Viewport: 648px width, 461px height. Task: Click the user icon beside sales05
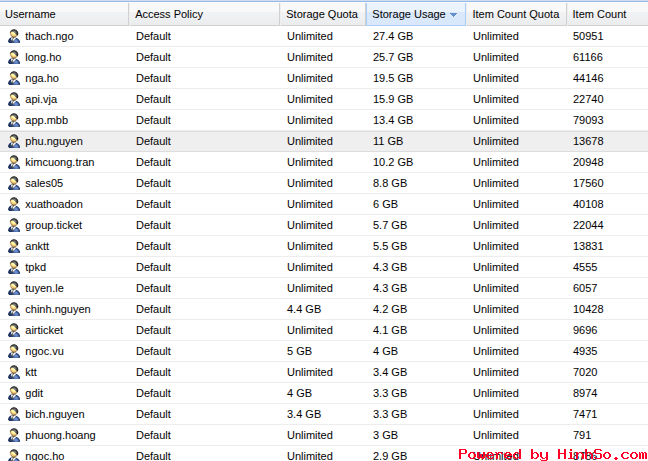[x=14, y=183]
